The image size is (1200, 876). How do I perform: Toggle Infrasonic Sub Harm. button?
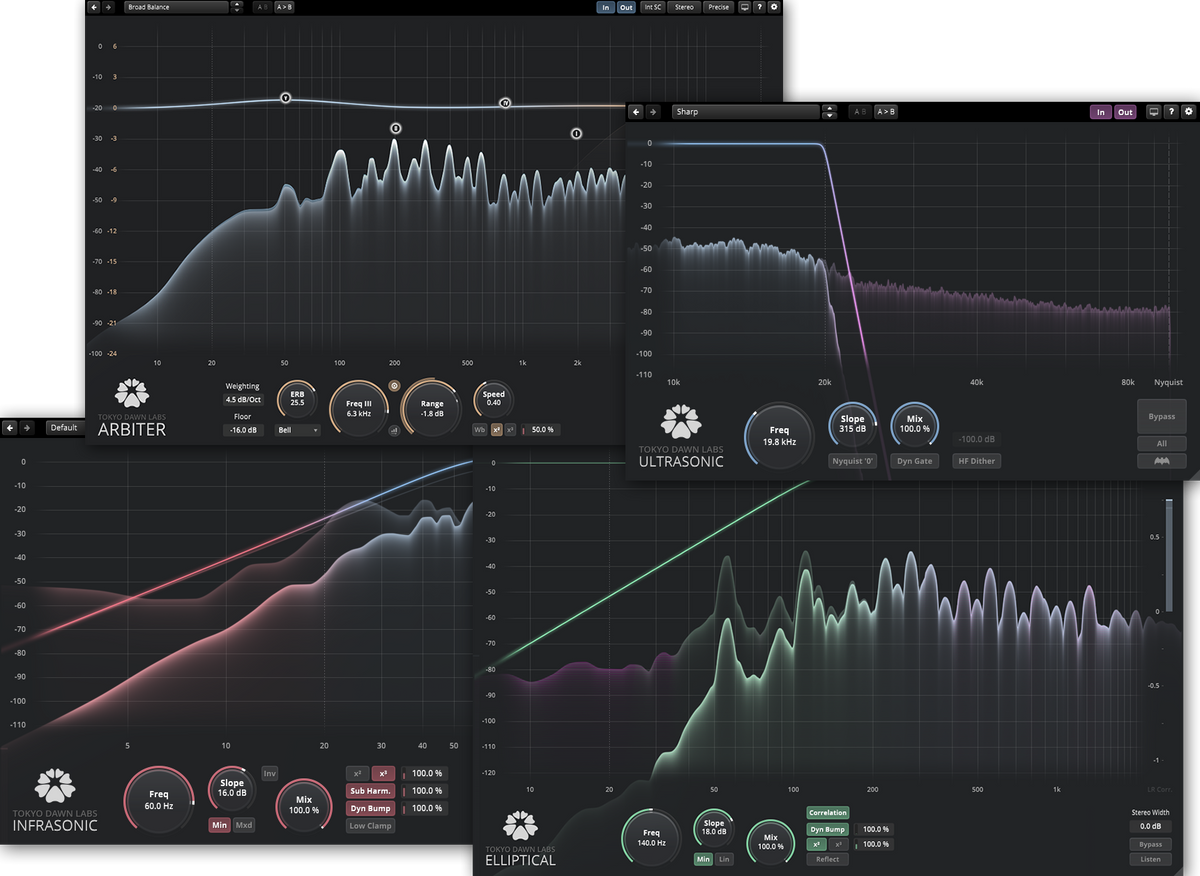pyautogui.click(x=370, y=791)
